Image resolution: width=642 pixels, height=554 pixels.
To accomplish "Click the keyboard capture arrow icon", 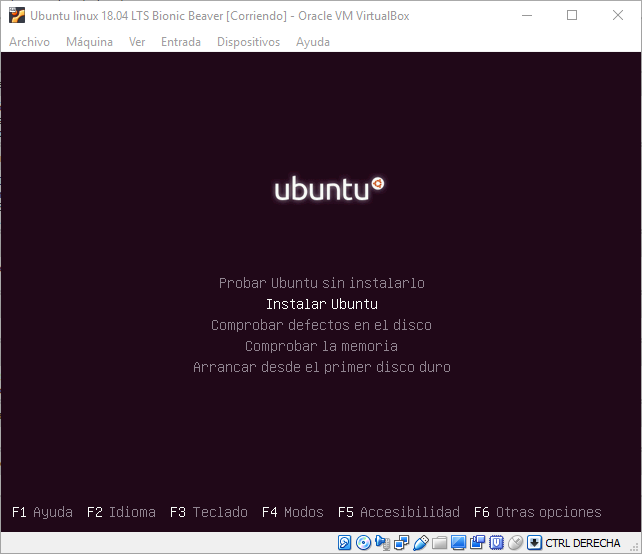I will coord(534,543).
